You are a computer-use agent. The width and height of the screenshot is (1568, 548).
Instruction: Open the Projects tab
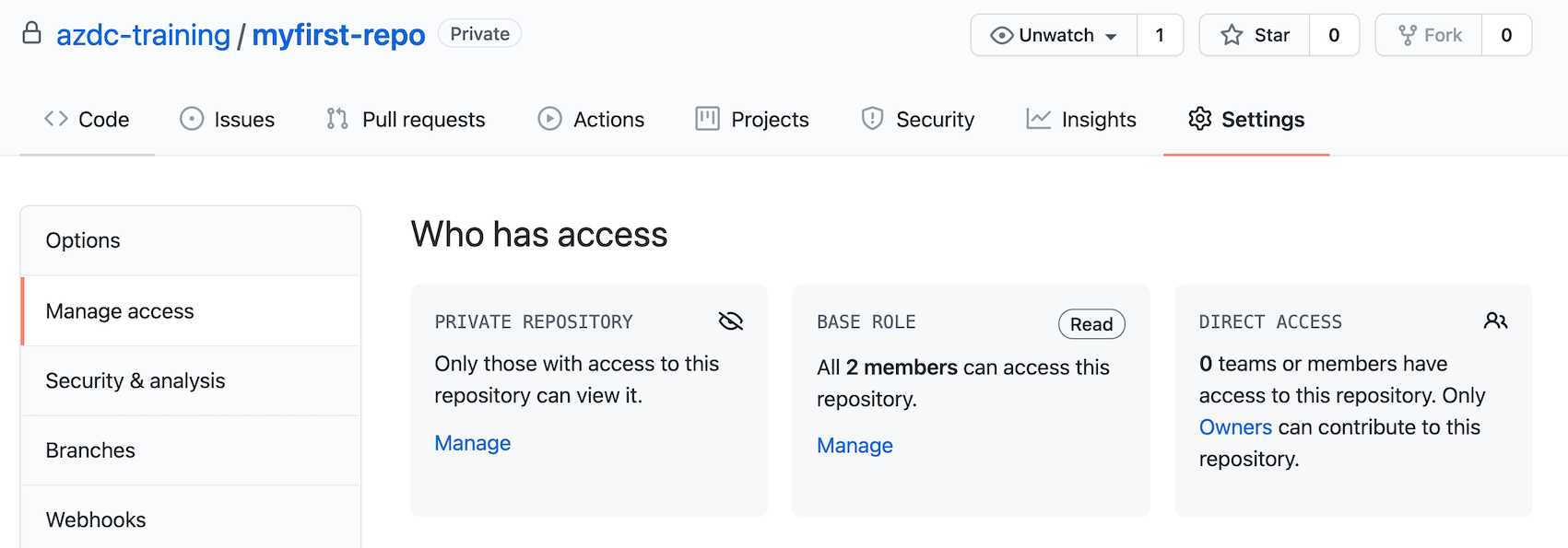pyautogui.click(x=752, y=120)
